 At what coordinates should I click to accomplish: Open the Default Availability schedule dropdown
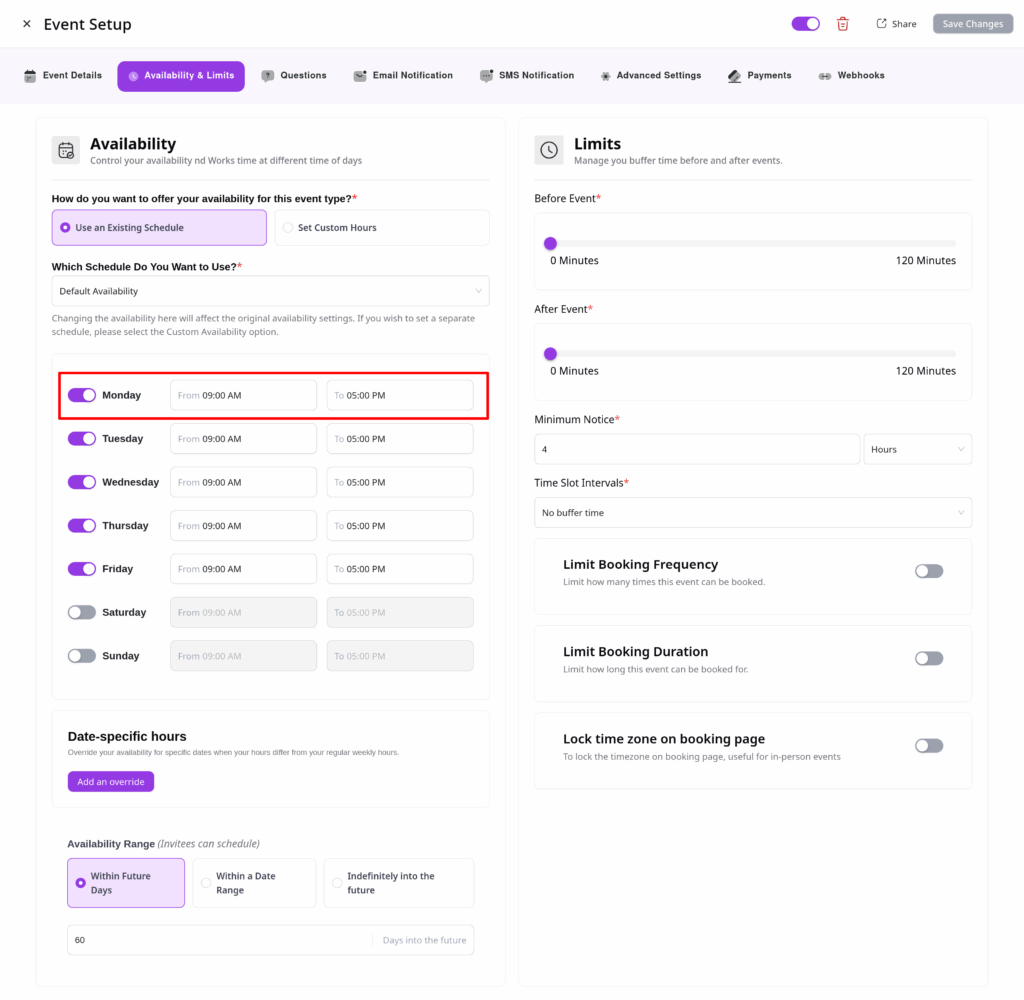coord(270,291)
